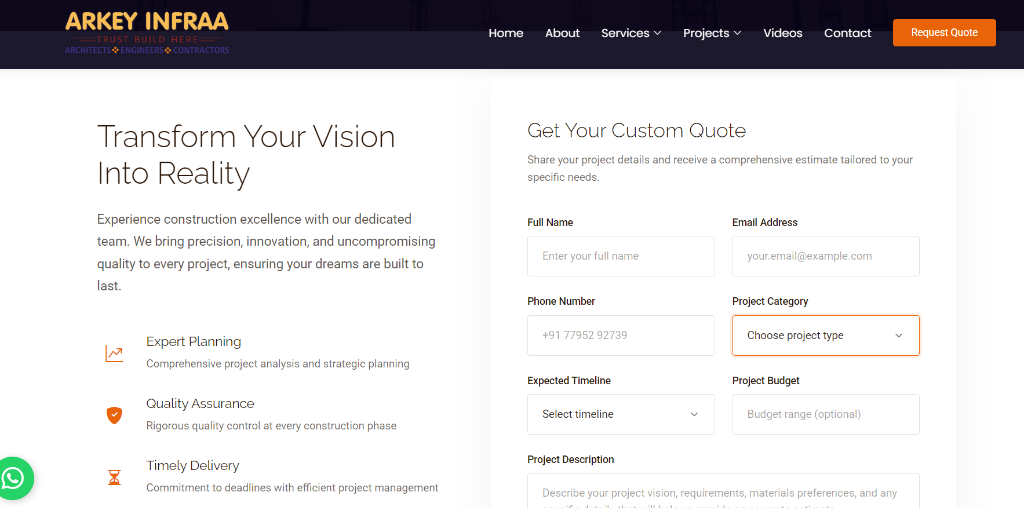Go to the Home page
Screen dimensions: 1024x508
[506, 33]
